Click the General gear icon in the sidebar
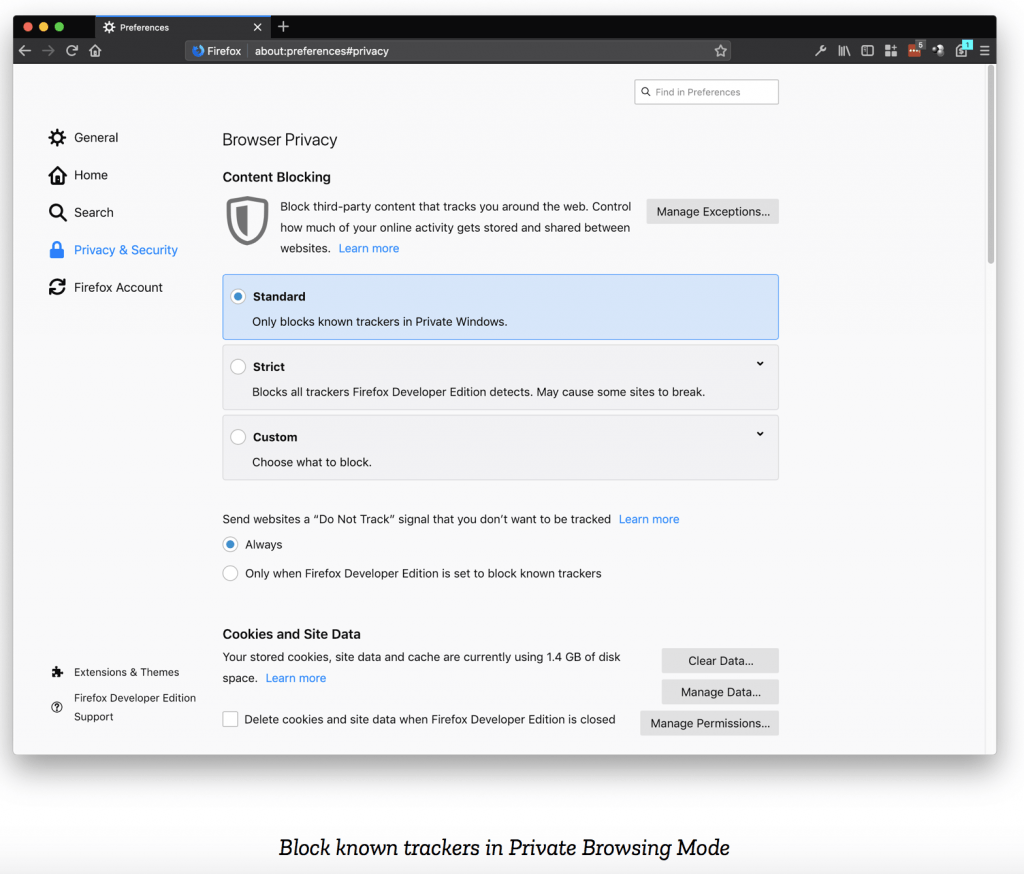This screenshot has height=874, width=1024. pyautogui.click(x=57, y=137)
